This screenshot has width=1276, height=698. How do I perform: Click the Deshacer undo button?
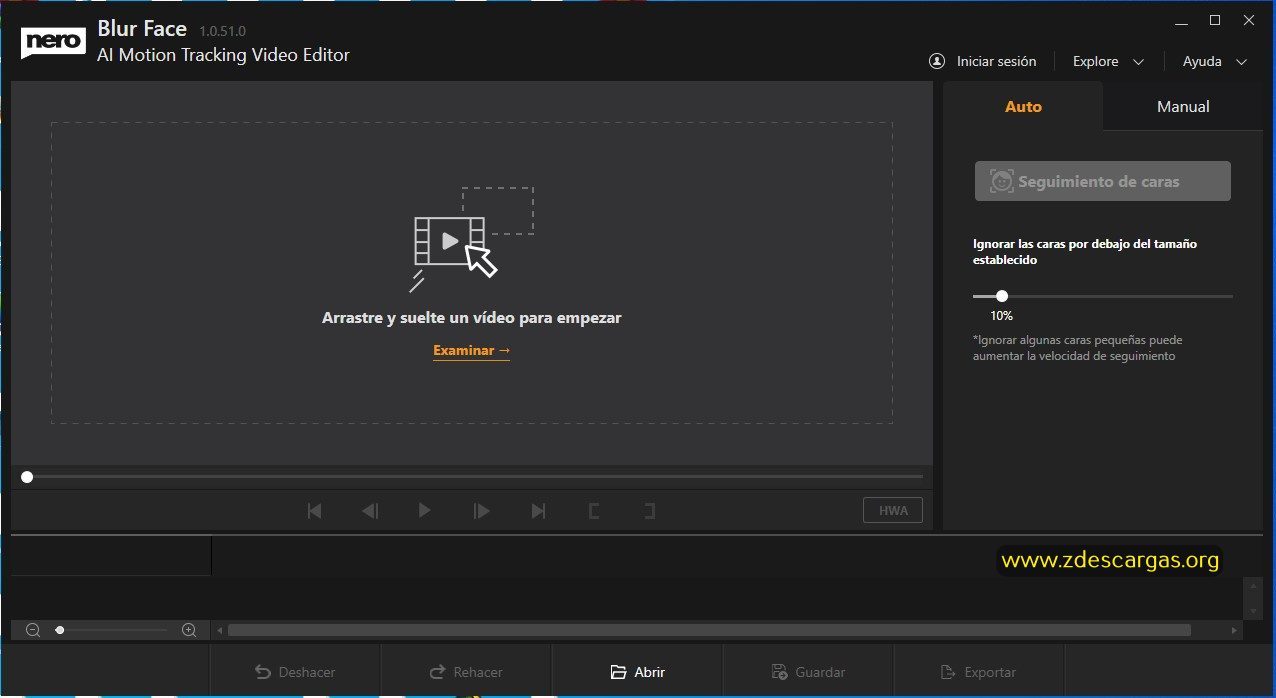[x=295, y=672]
